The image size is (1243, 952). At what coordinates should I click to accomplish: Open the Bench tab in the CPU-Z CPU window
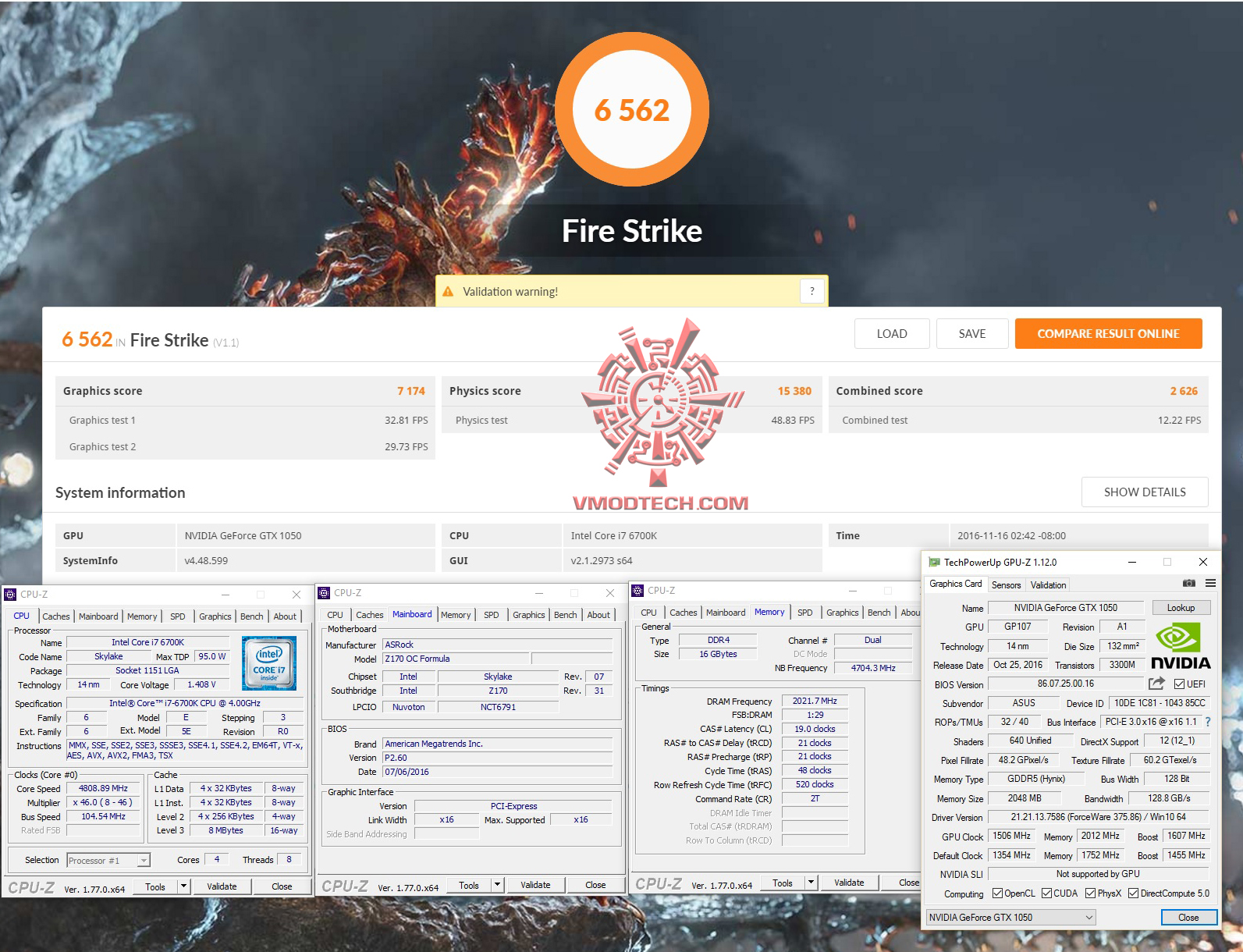click(251, 616)
